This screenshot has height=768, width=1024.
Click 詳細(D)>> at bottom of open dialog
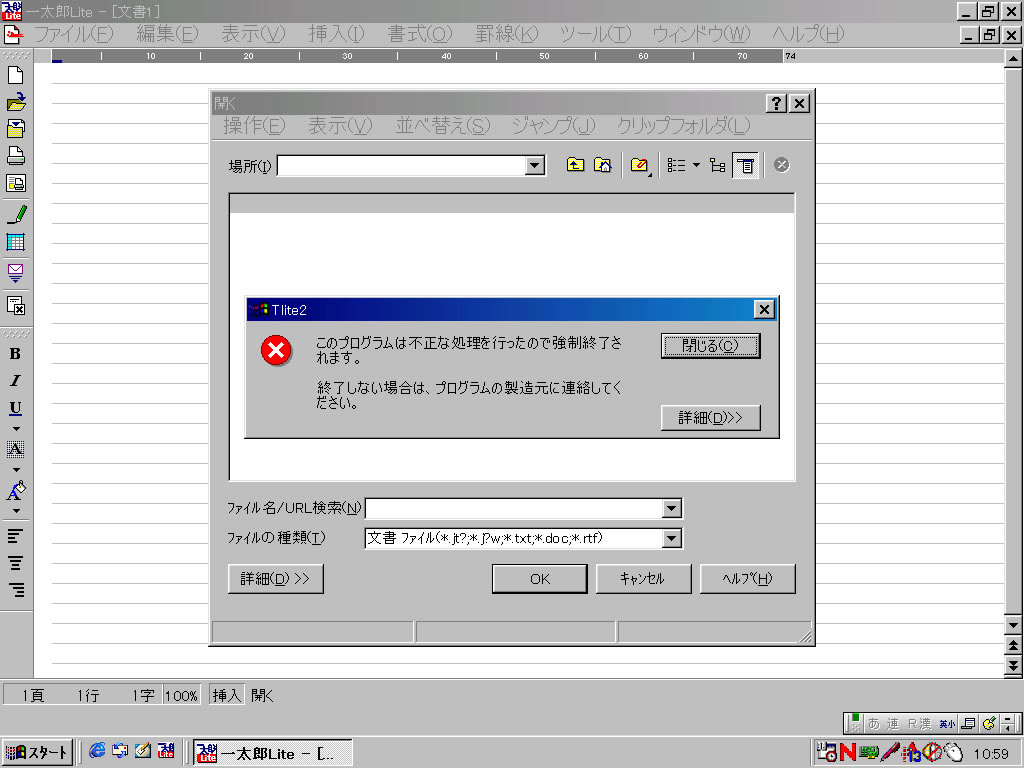[276, 579]
